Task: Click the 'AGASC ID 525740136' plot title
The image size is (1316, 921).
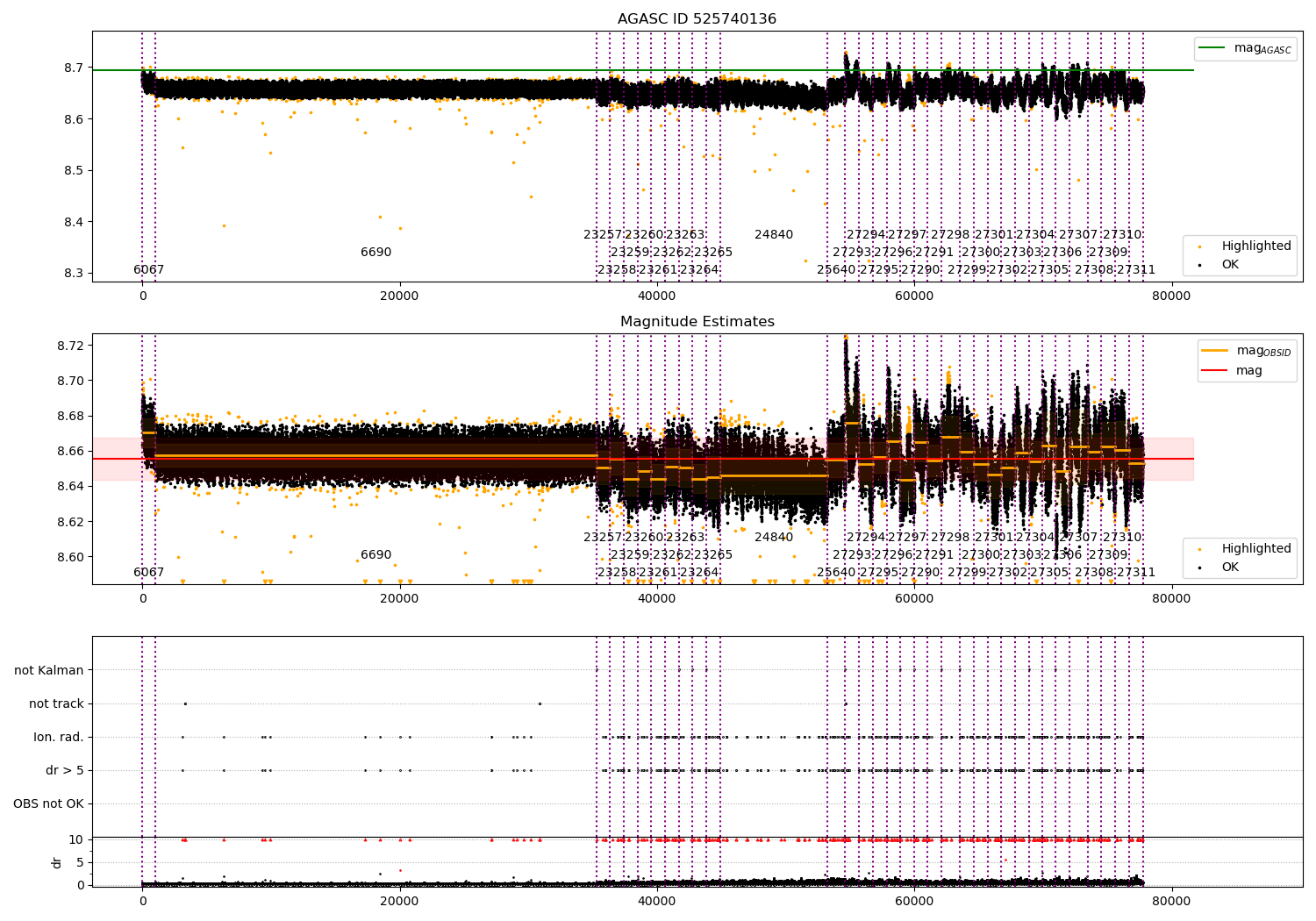Action: (x=697, y=18)
